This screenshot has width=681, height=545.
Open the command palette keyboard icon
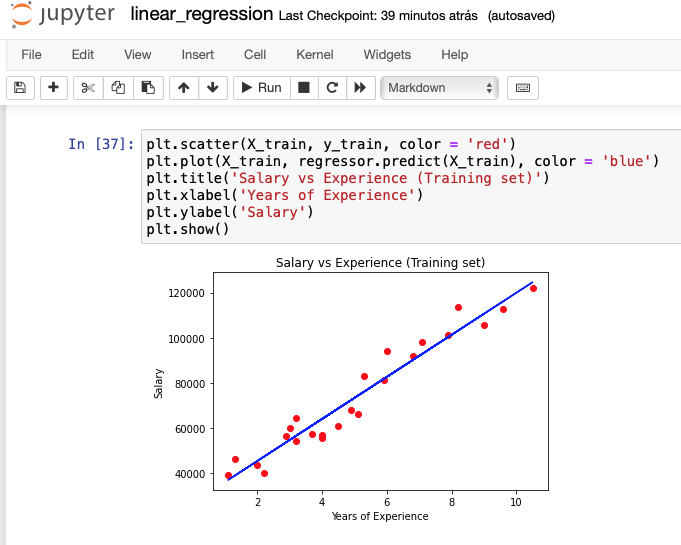[x=522, y=88]
